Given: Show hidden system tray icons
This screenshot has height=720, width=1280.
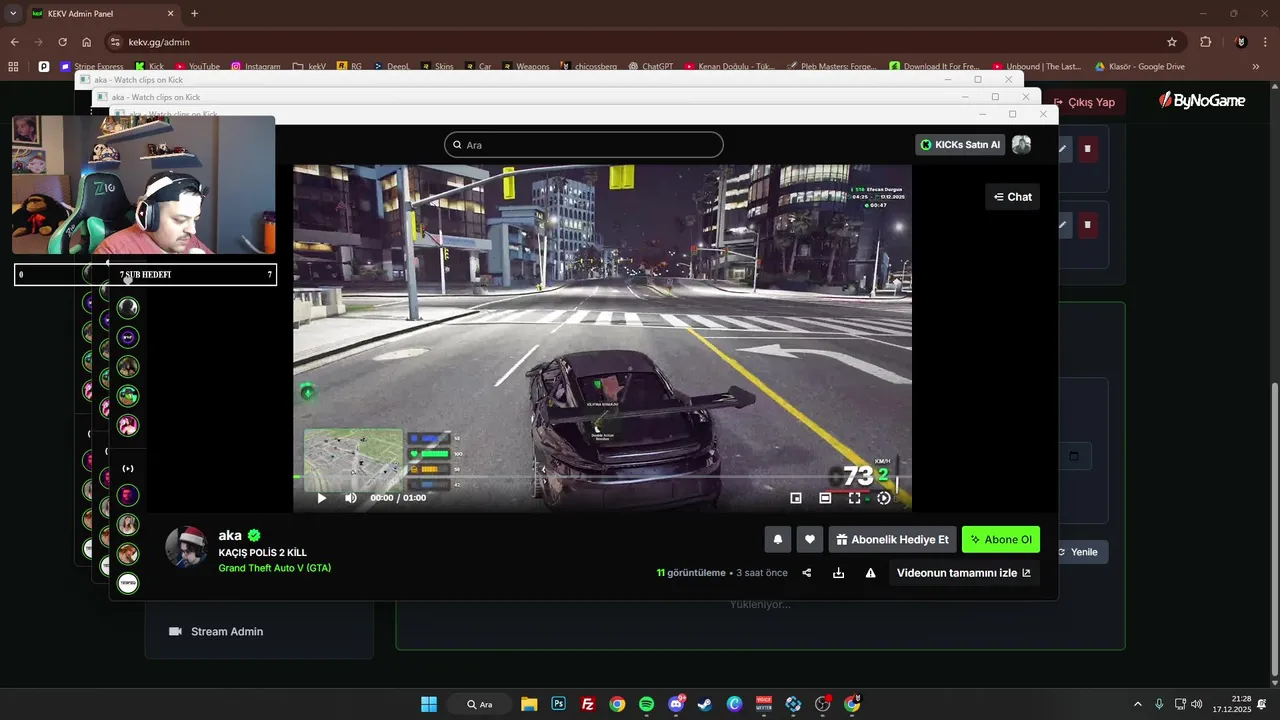Looking at the screenshot, I should click(1137, 704).
